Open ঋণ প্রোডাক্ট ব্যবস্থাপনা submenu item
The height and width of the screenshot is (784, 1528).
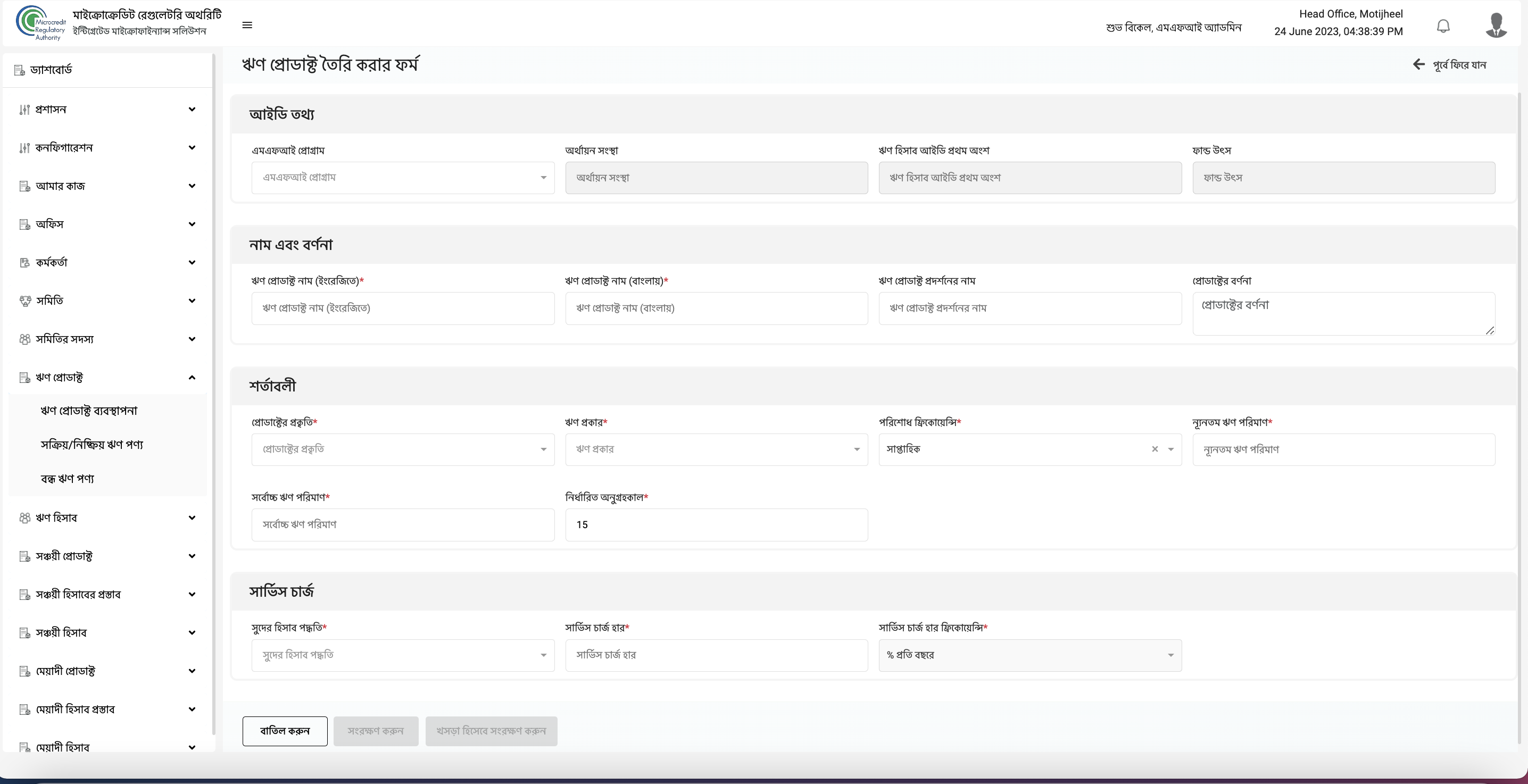click(x=89, y=411)
